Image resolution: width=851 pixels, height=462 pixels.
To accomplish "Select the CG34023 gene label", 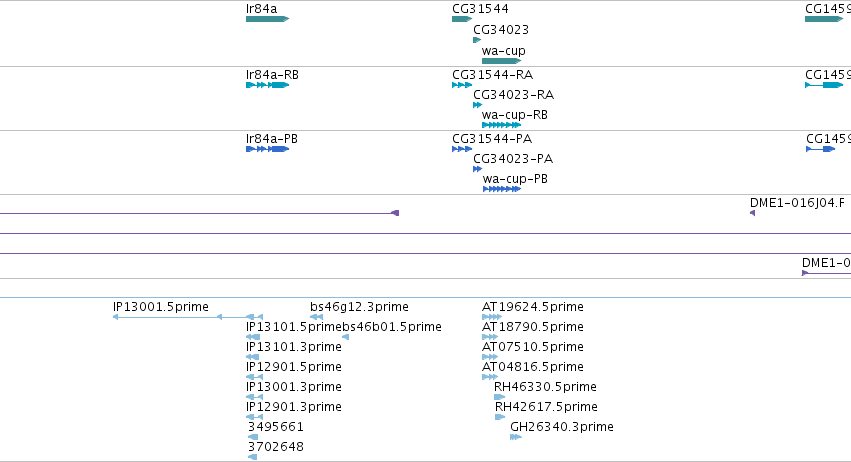I will [x=501, y=30].
